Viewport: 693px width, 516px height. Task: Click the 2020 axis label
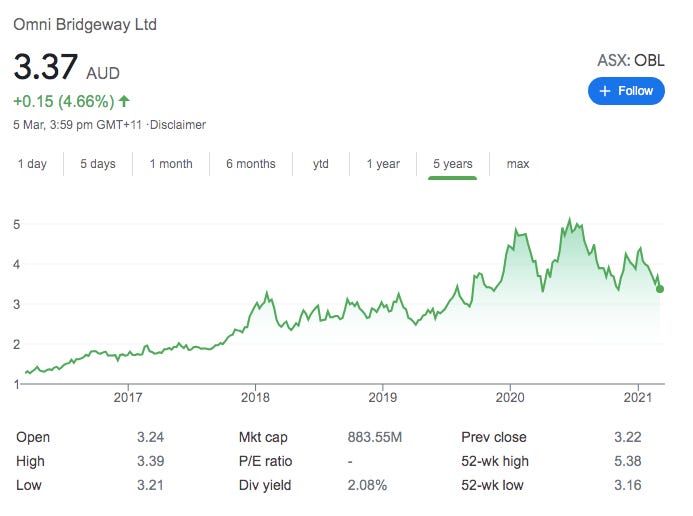pos(510,397)
